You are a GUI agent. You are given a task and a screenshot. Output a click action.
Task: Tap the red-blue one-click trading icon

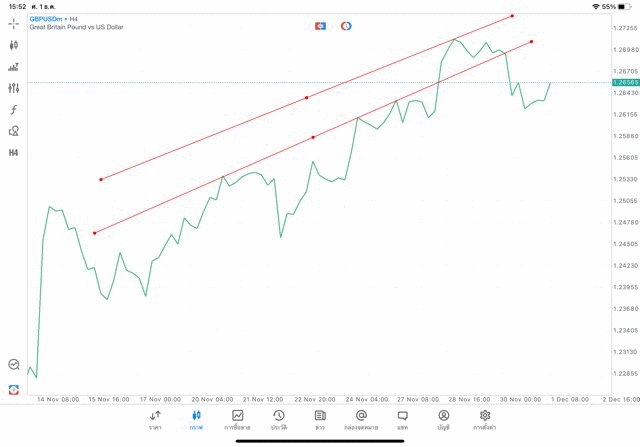[x=320, y=25]
